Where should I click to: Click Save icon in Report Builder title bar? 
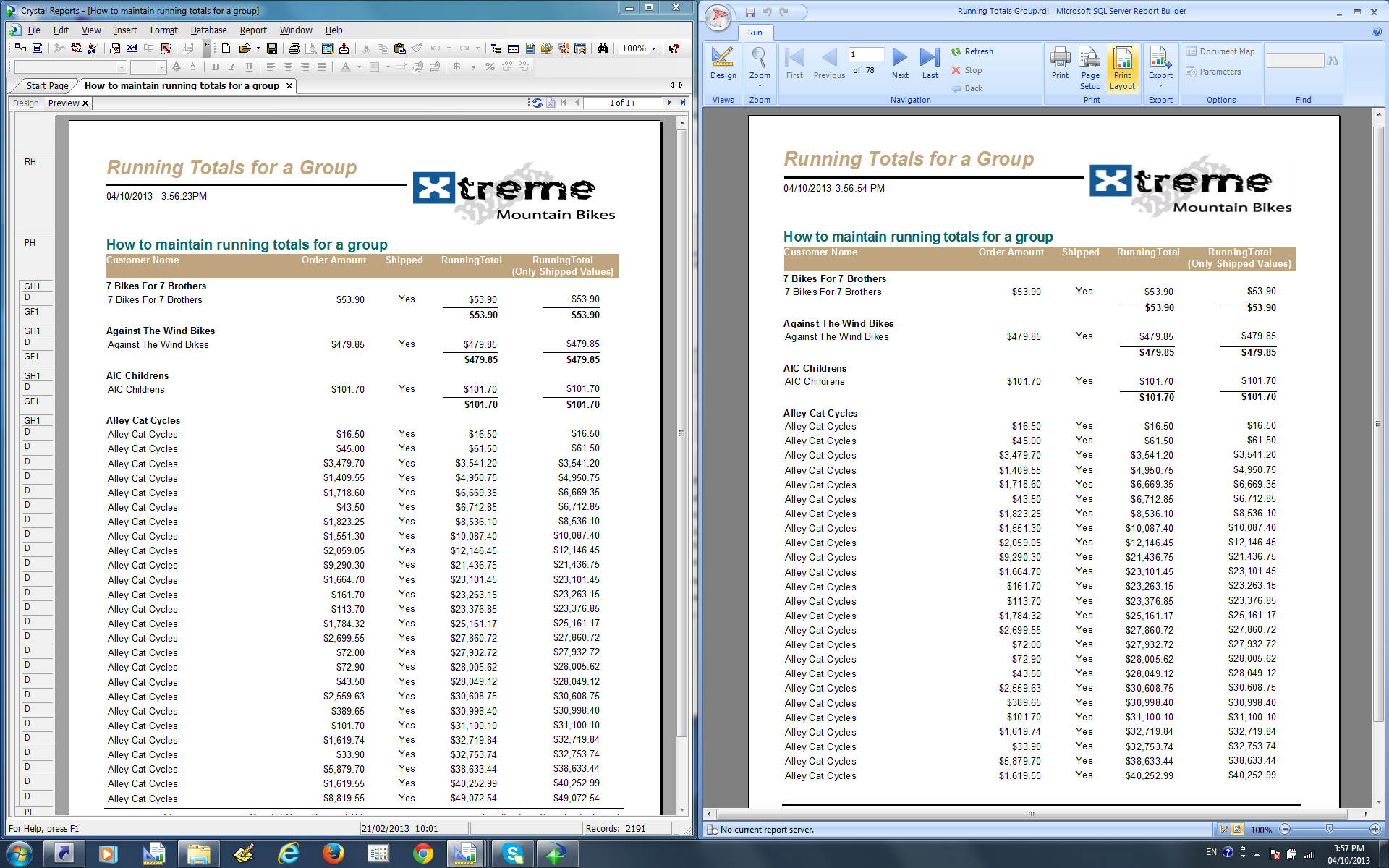(750, 12)
